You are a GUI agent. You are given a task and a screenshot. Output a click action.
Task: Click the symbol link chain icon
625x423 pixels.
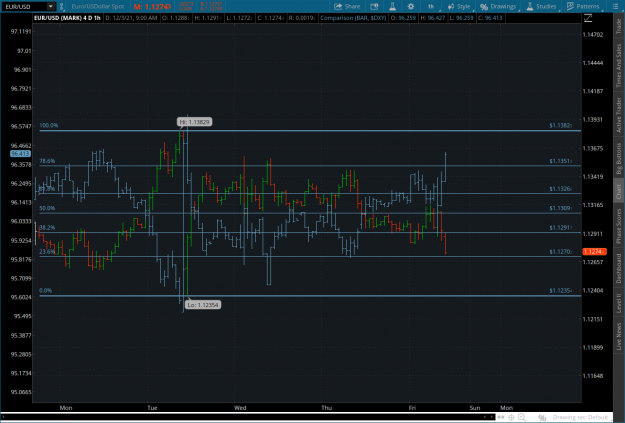[x=61, y=6]
